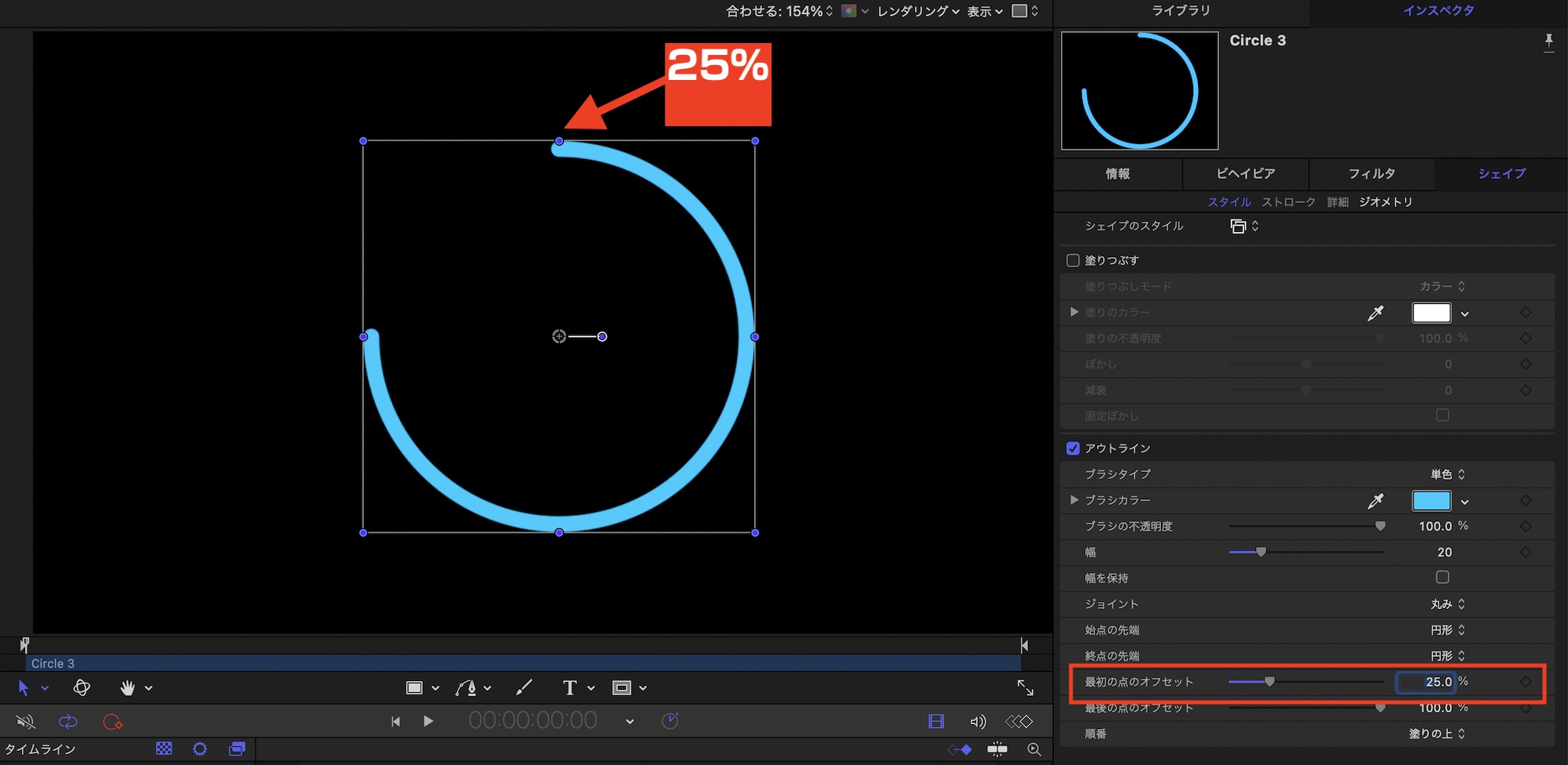Screen dimensions: 1568x765
Task: Select the Text tool
Action: [x=570, y=688]
